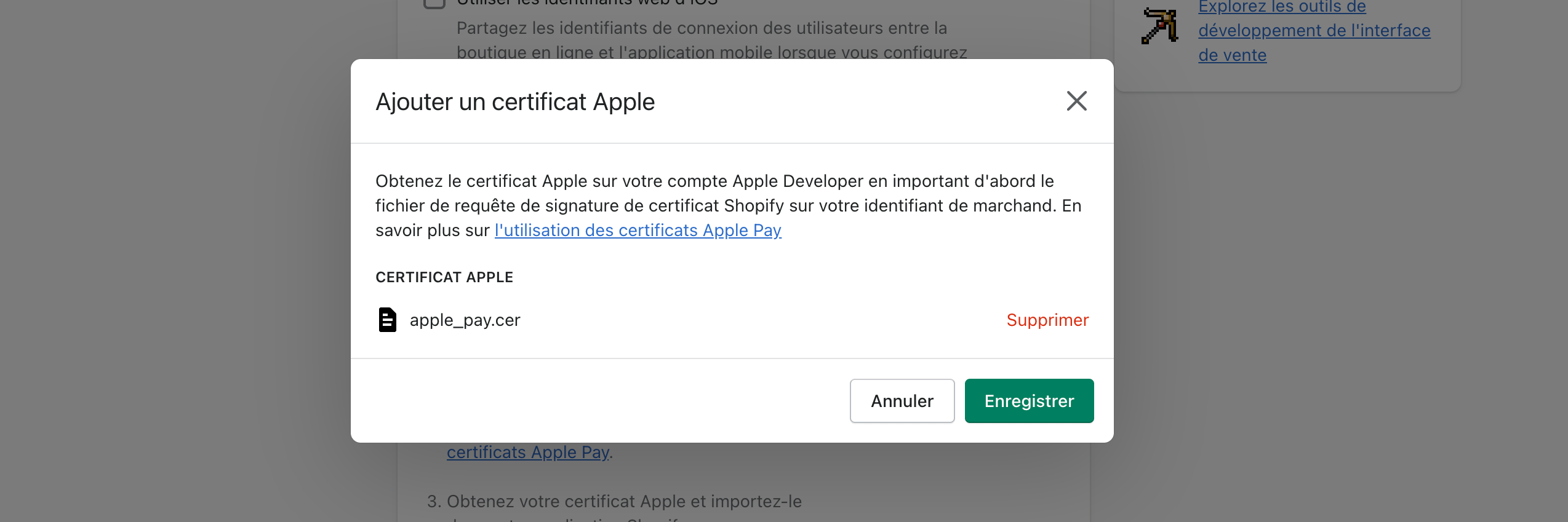Remove the certificate with Supprimer
This screenshot has width=1568, height=522.
point(1047,320)
